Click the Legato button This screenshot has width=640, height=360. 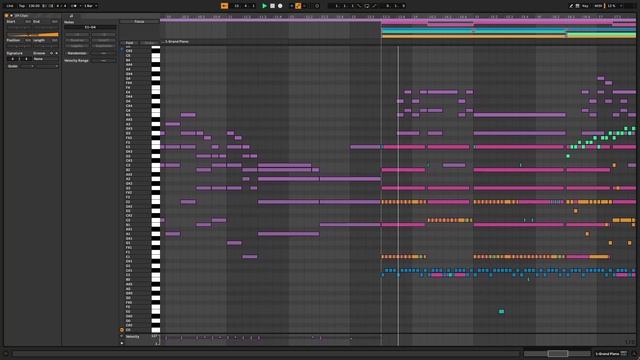click(77, 46)
